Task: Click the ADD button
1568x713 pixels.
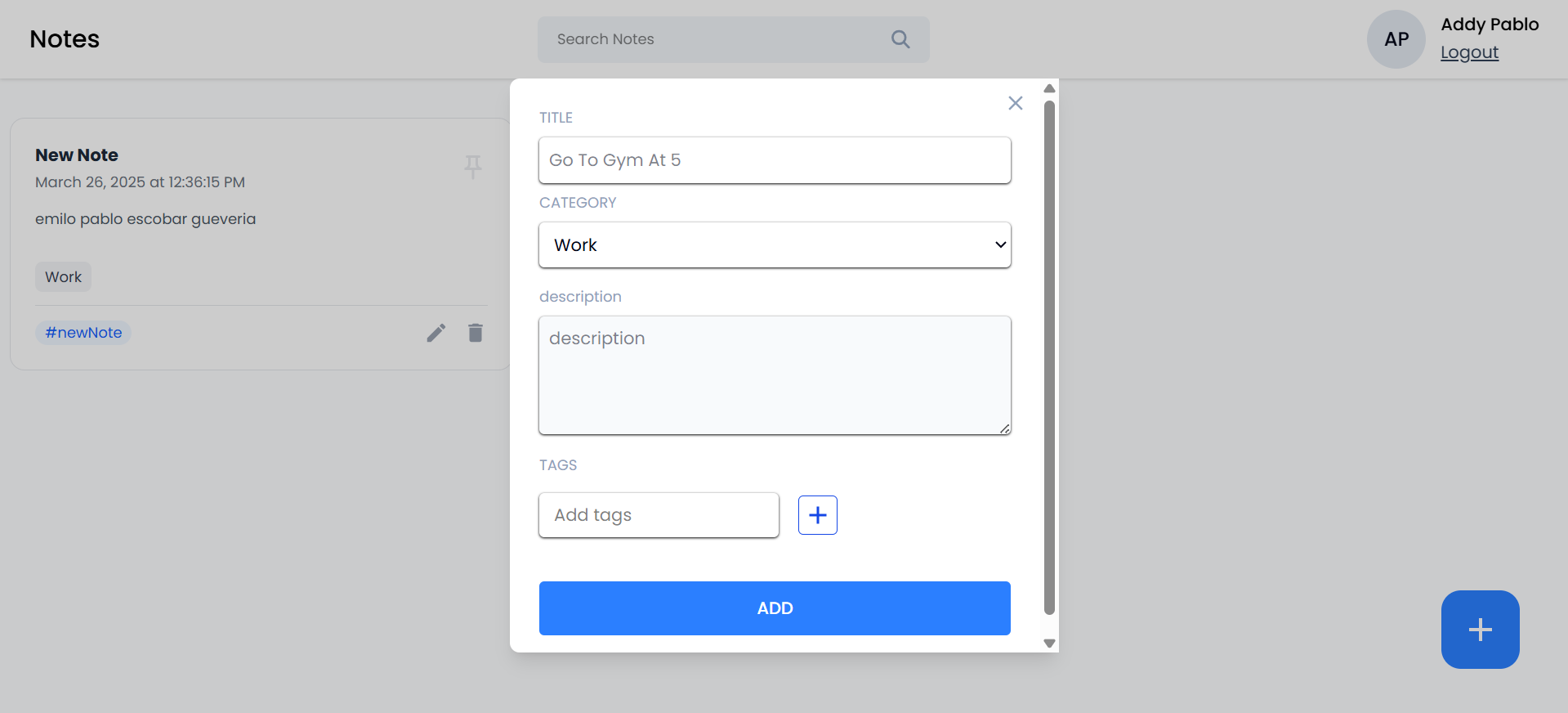Action: pos(775,608)
